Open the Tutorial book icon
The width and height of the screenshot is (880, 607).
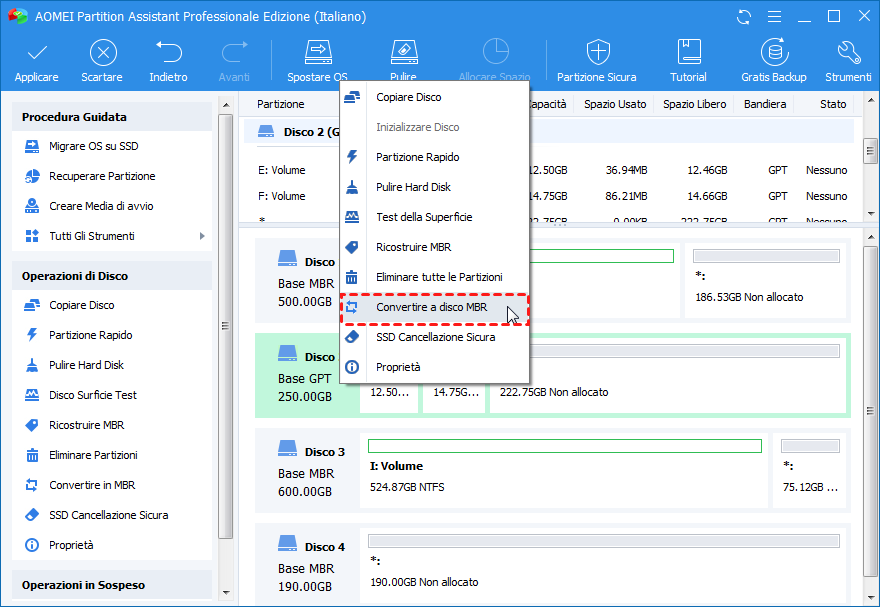click(688, 53)
